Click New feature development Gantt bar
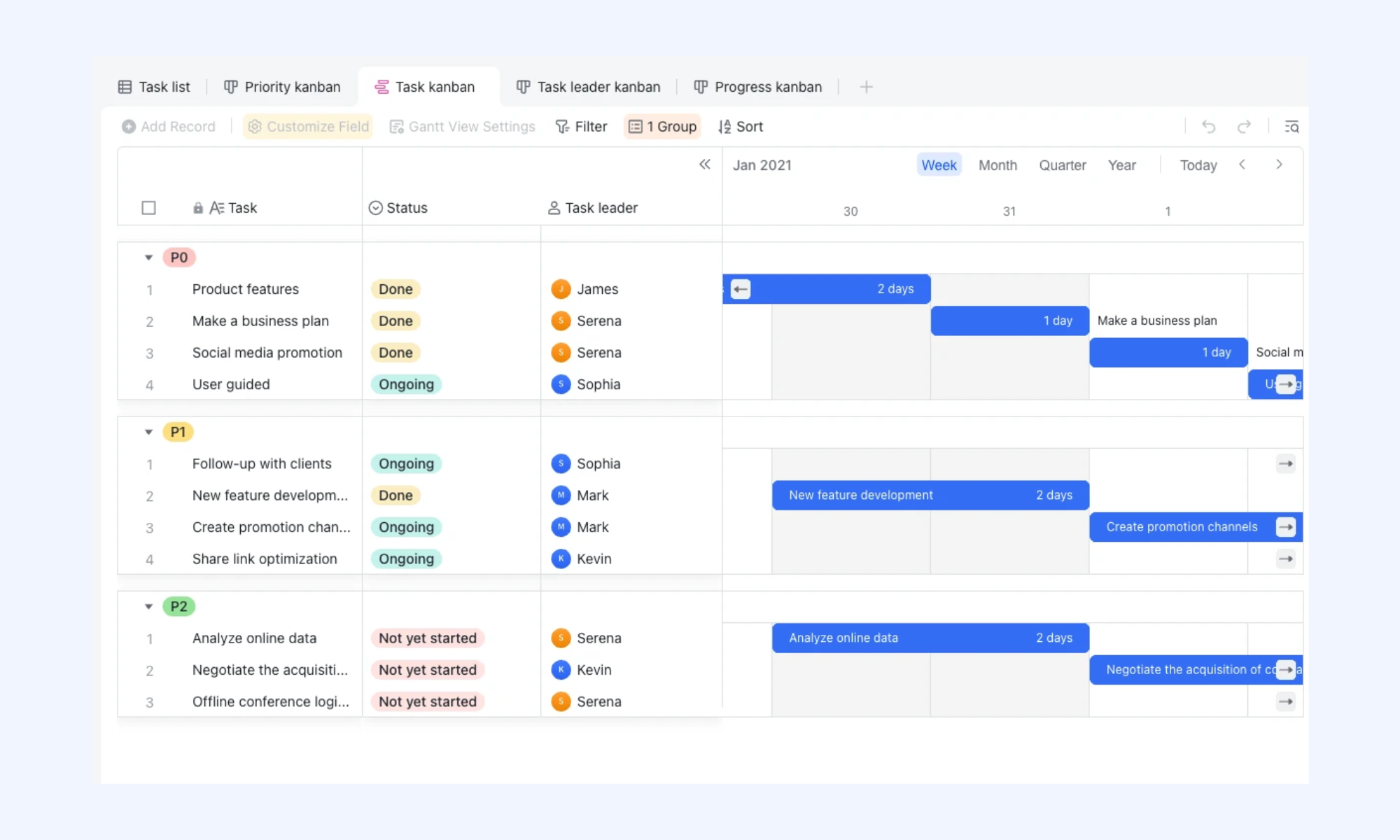Viewport: 1400px width, 840px height. 930,496
